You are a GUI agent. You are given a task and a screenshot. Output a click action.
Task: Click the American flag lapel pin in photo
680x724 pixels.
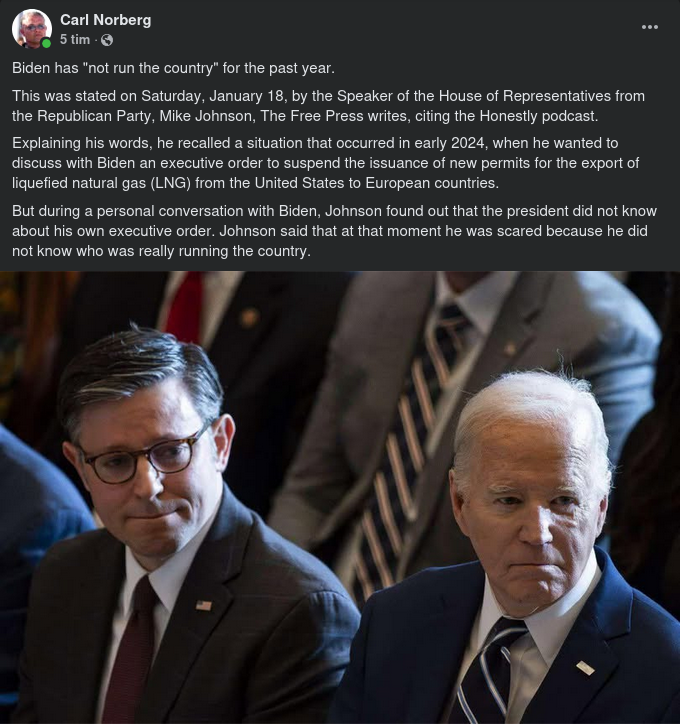click(203, 605)
